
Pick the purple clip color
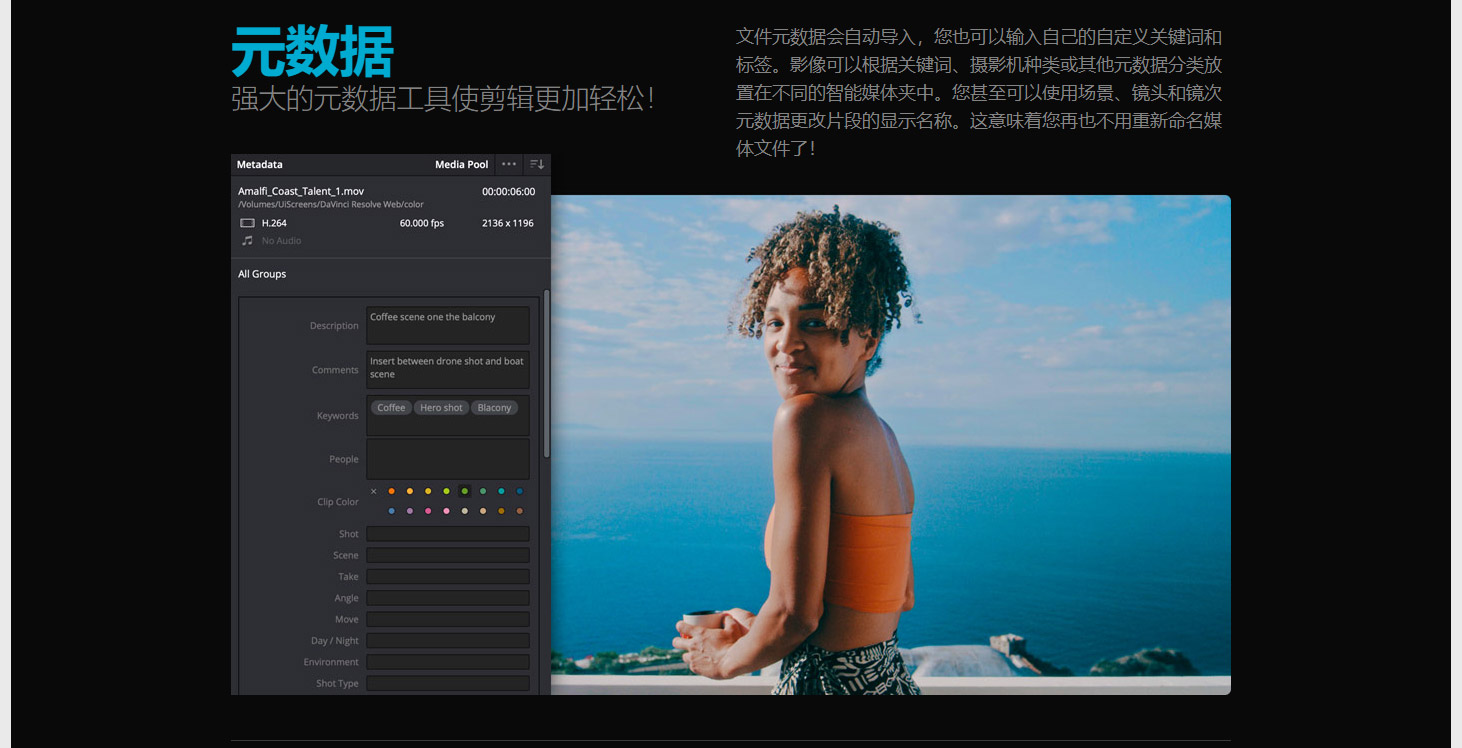pos(410,511)
